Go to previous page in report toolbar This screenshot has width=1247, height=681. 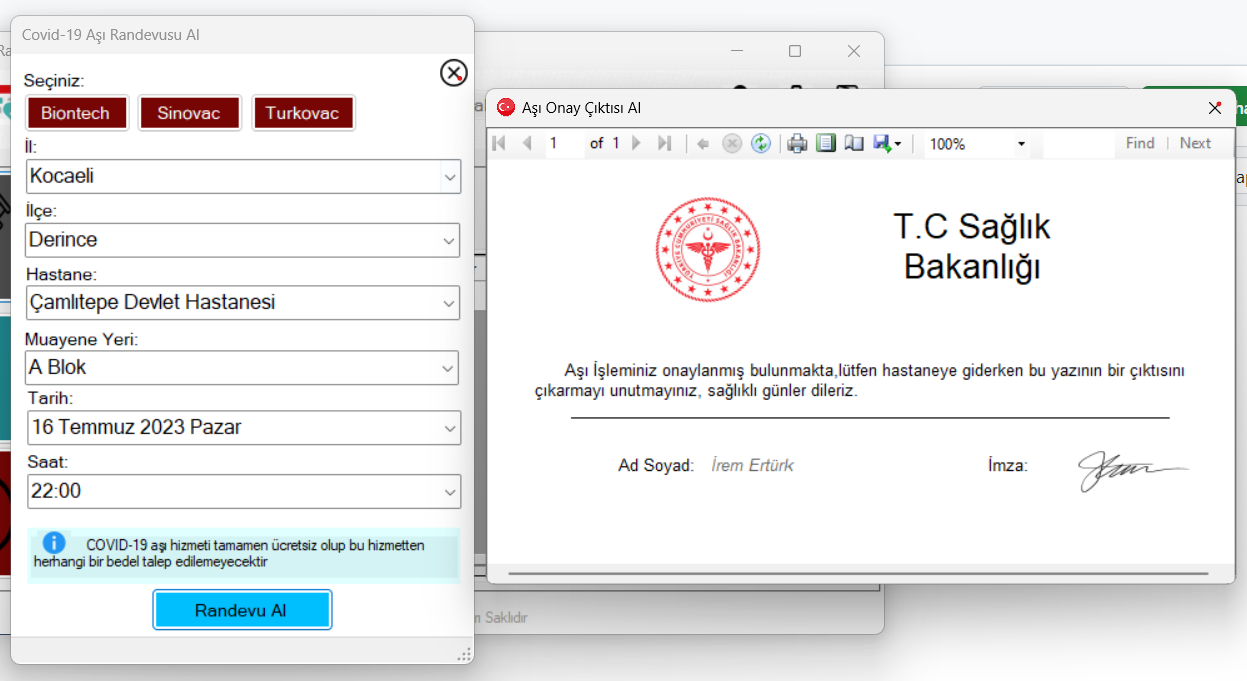(528, 144)
